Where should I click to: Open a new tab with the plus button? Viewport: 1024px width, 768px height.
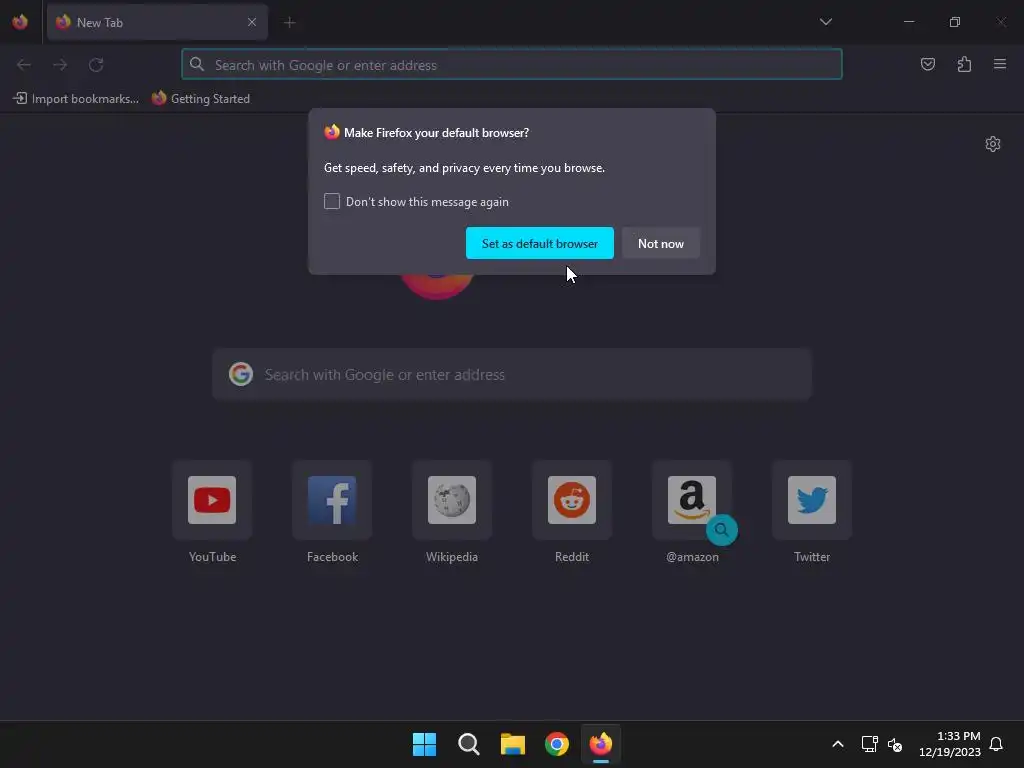[289, 23]
